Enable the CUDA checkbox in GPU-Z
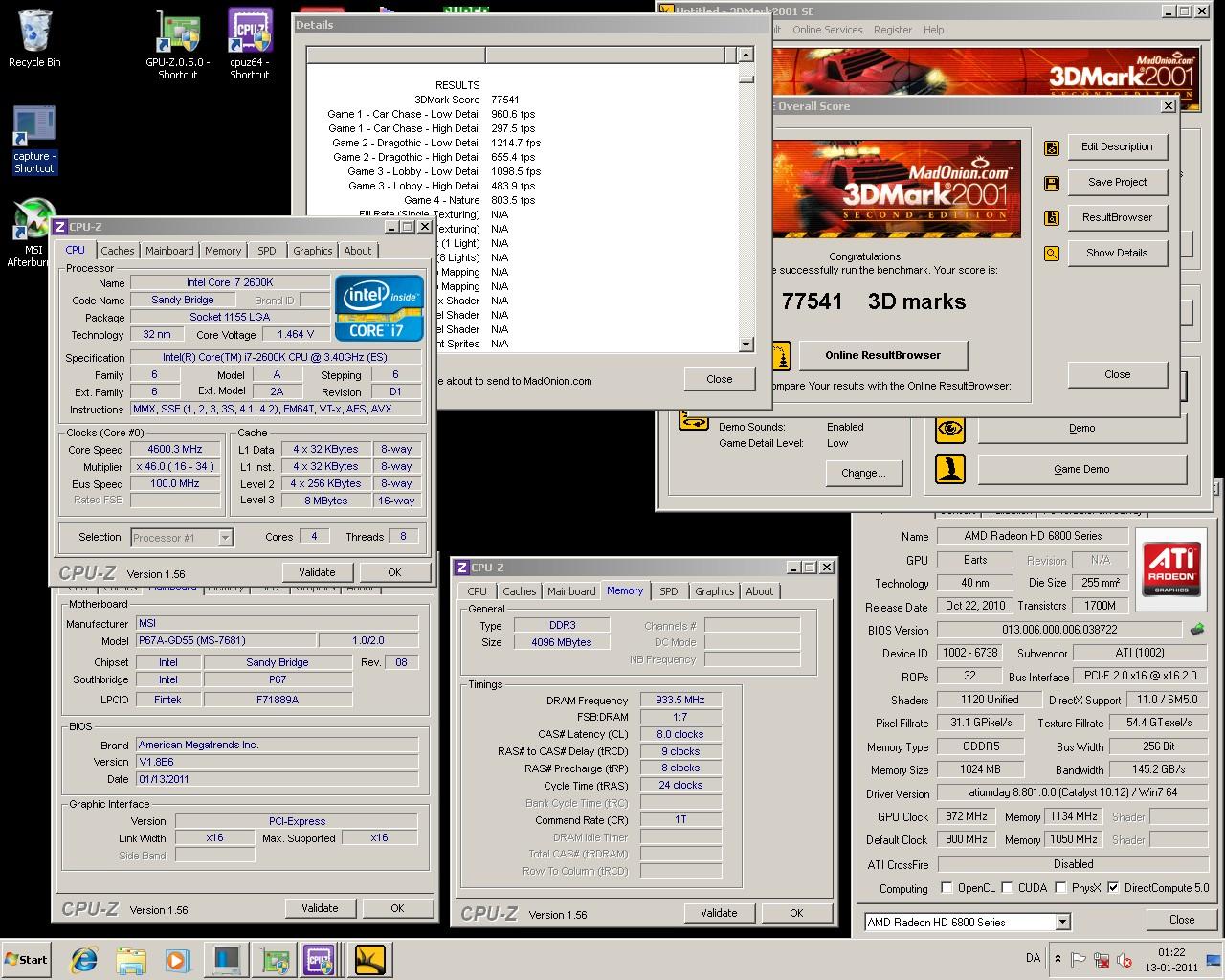The height and width of the screenshot is (980, 1225). (1007, 888)
